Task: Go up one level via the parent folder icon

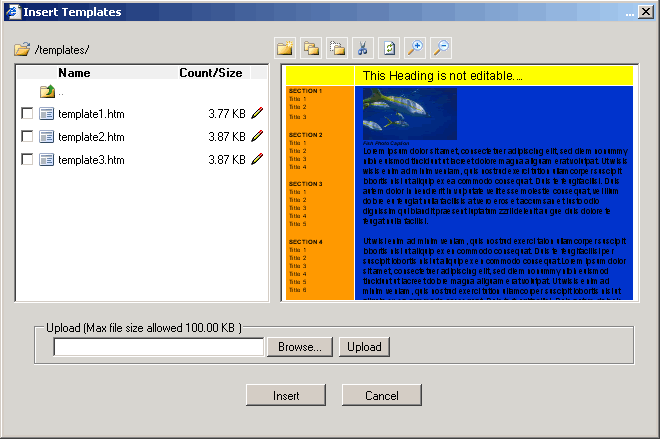Action: [x=48, y=91]
